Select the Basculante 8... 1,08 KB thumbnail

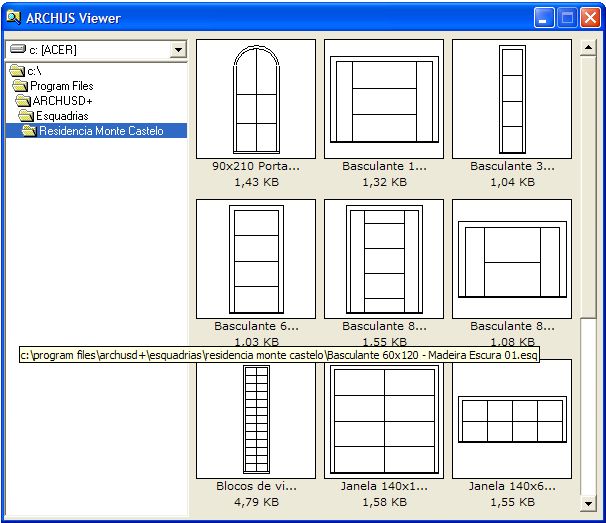512,259
